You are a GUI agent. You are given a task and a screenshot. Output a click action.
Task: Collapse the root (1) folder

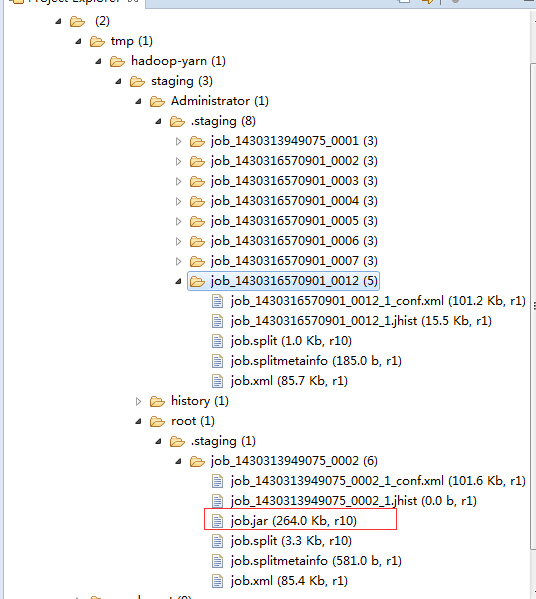click(138, 421)
